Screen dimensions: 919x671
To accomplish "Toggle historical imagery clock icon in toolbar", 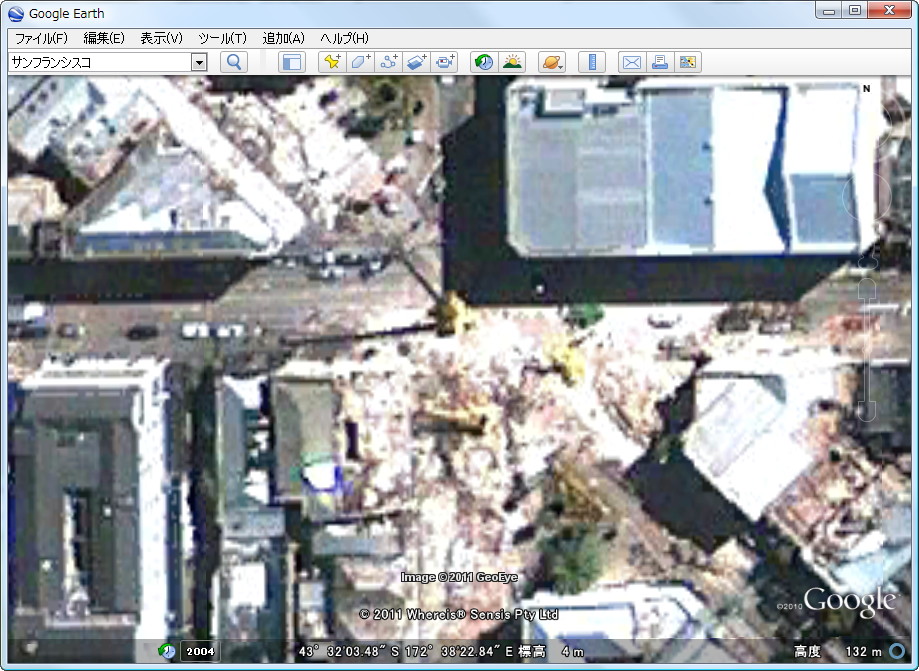I will pos(484,62).
